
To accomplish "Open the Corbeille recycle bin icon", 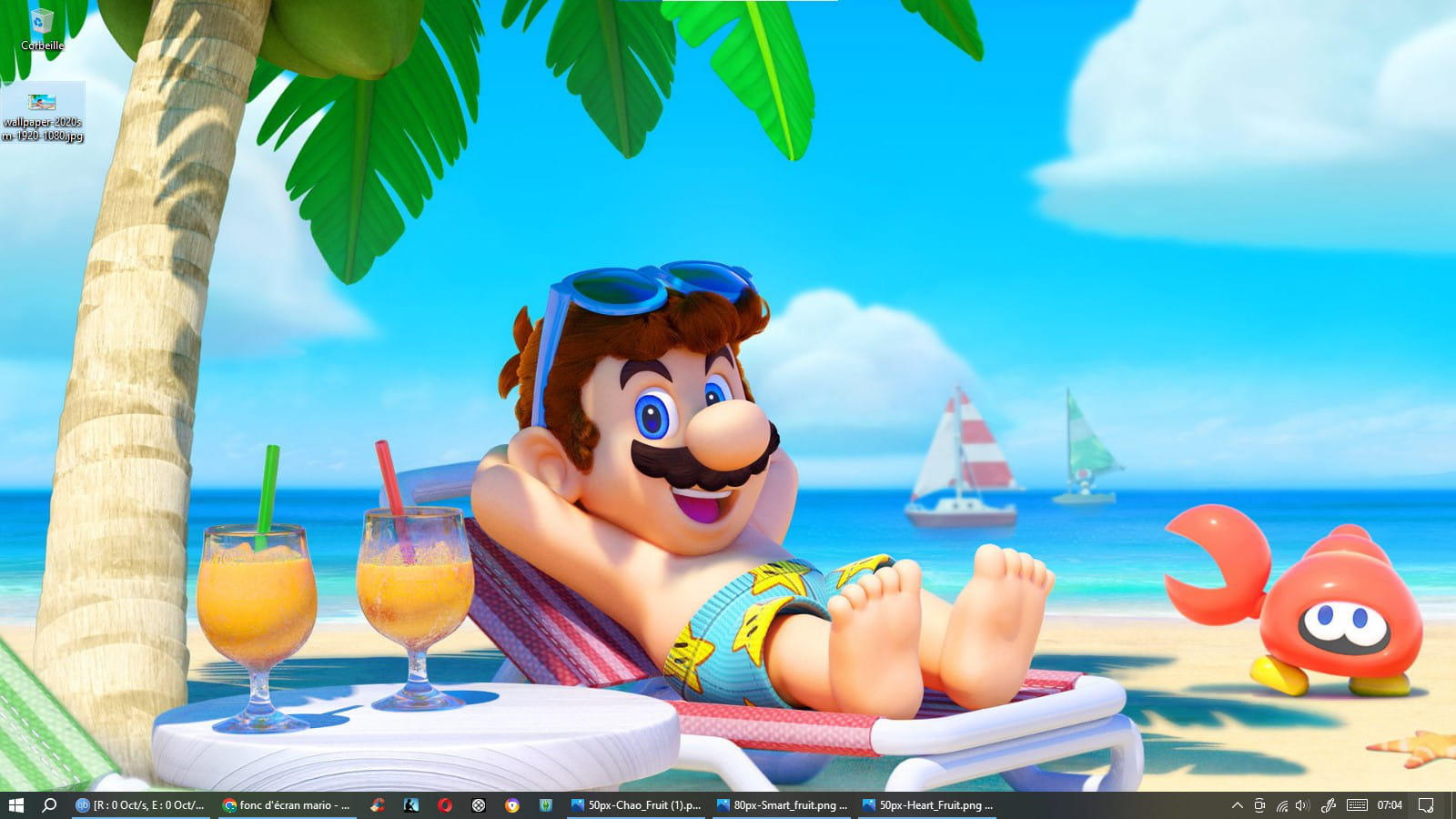I will point(42,29).
